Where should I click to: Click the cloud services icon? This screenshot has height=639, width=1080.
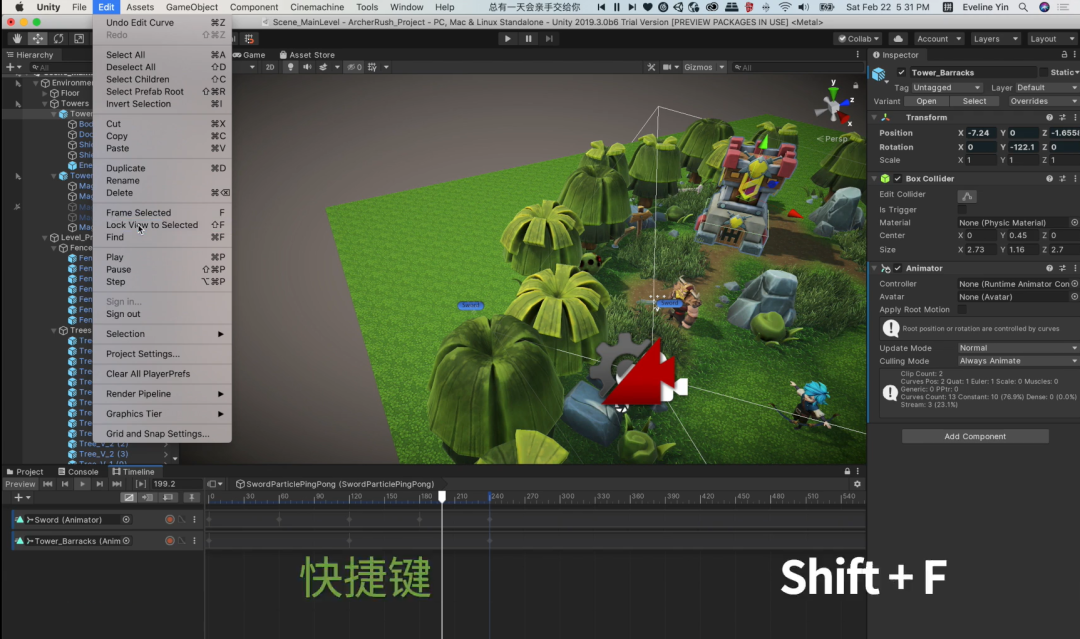(898, 39)
